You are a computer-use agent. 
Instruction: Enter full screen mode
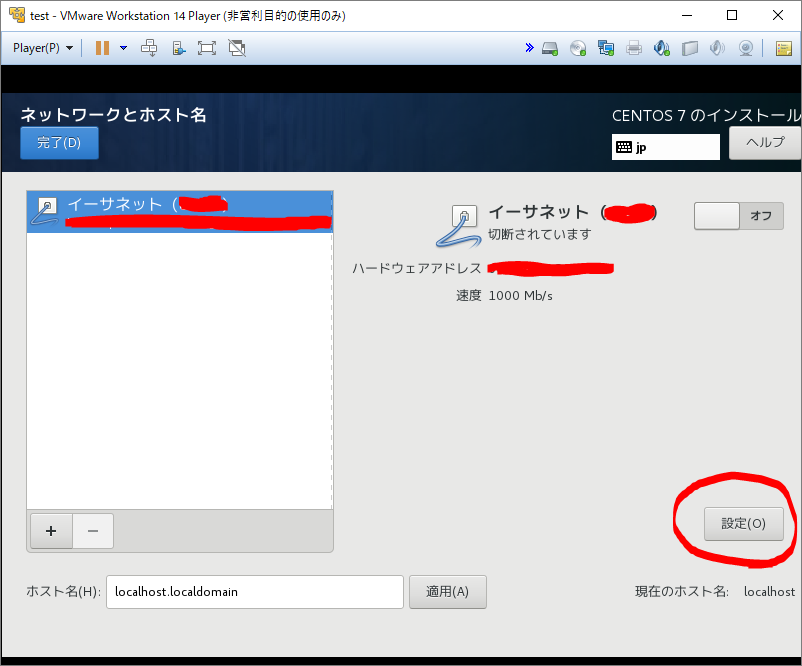coord(207,48)
